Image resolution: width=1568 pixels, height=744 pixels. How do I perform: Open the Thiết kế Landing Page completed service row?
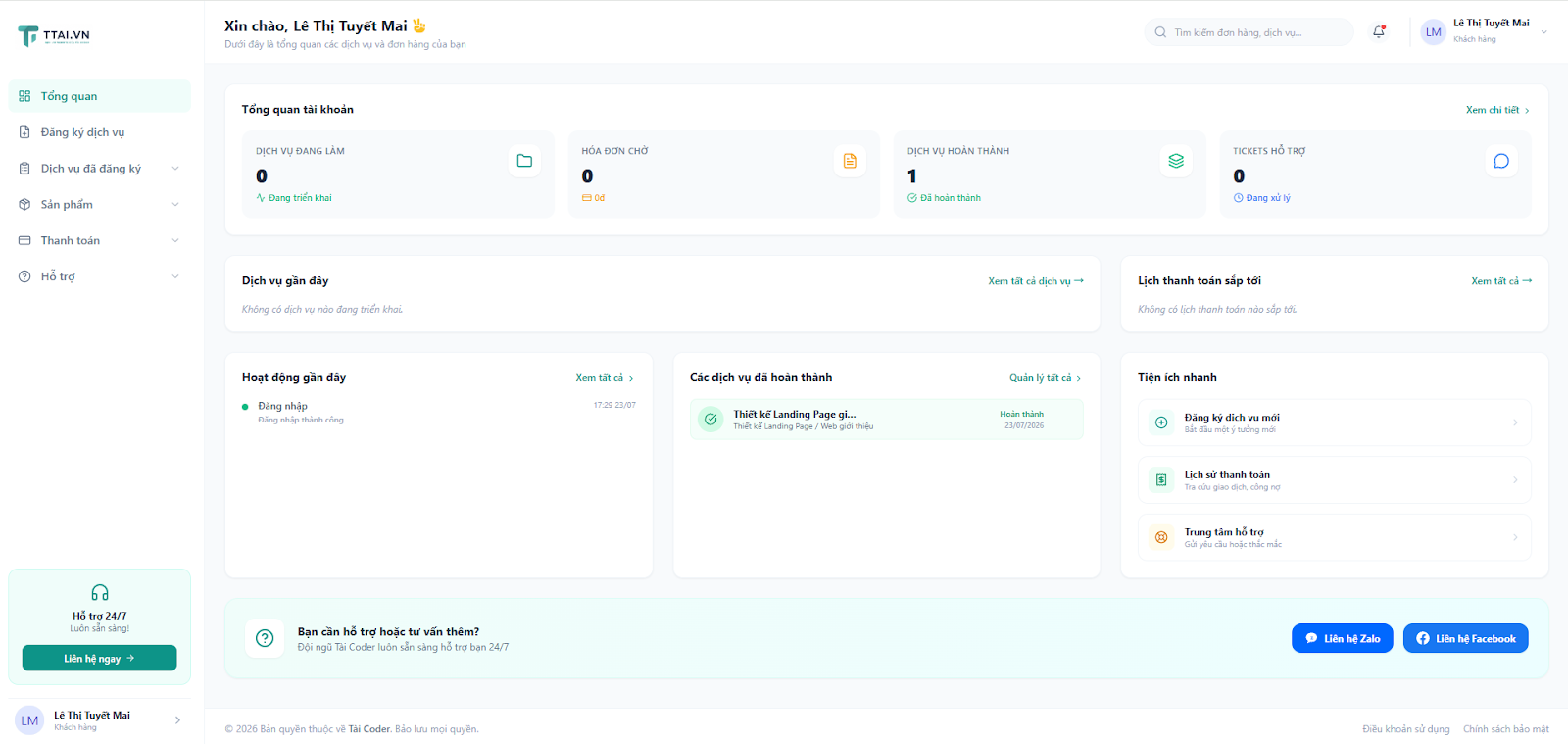click(x=887, y=420)
